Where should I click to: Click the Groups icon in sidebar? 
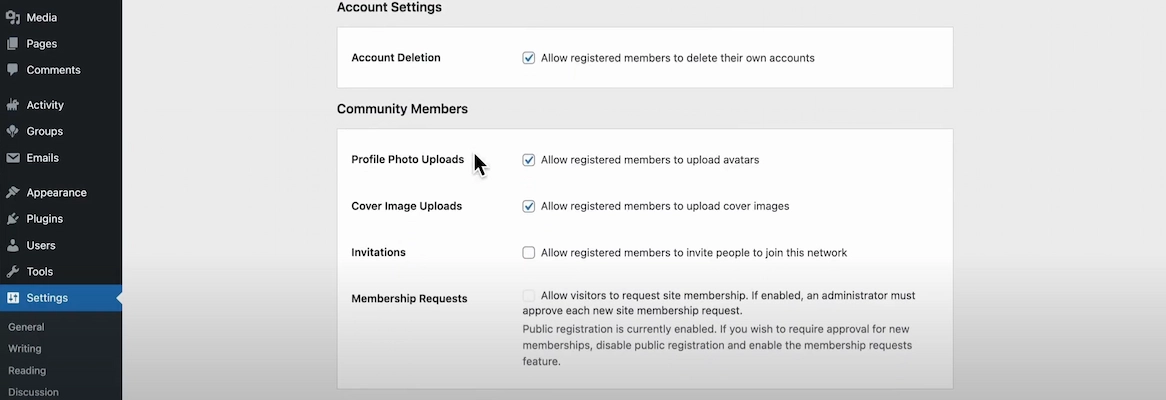coord(13,131)
